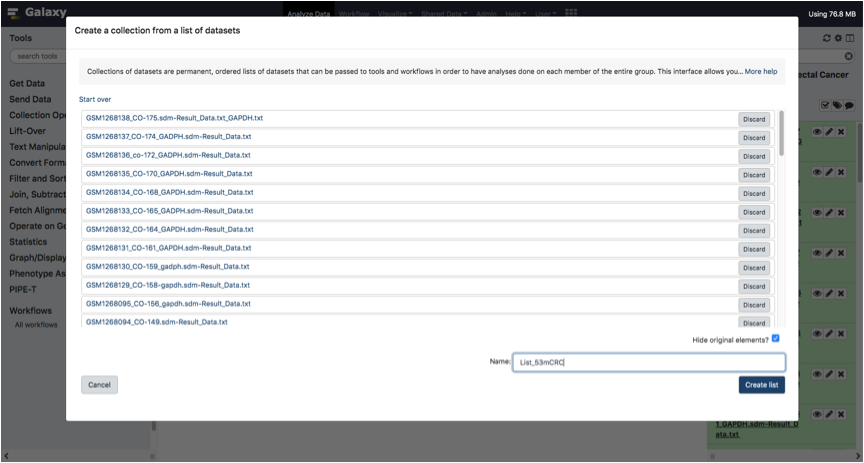Viewport: 864px width, 463px height.
Task: Discard the GSM1268136_co-172_GADPH dataset
Action: 754,157
